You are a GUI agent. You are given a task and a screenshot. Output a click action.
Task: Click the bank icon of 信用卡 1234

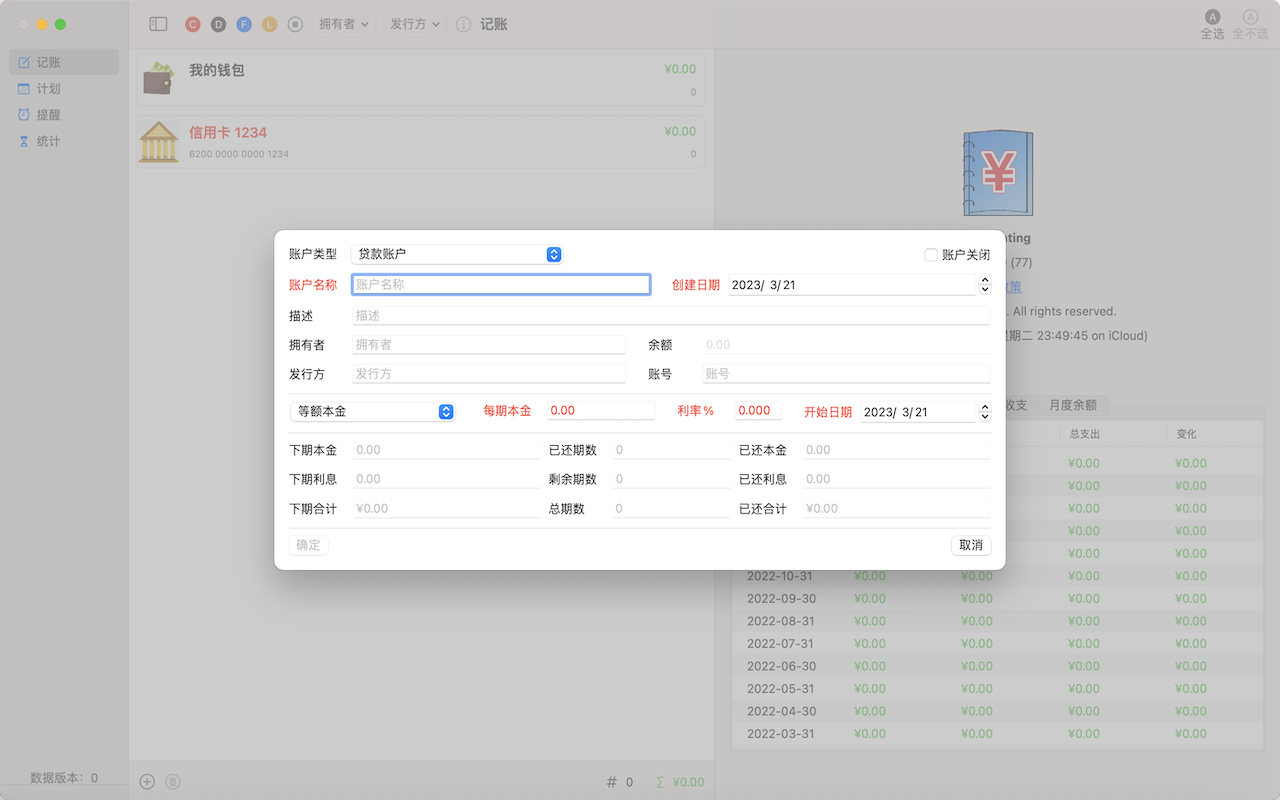click(159, 141)
